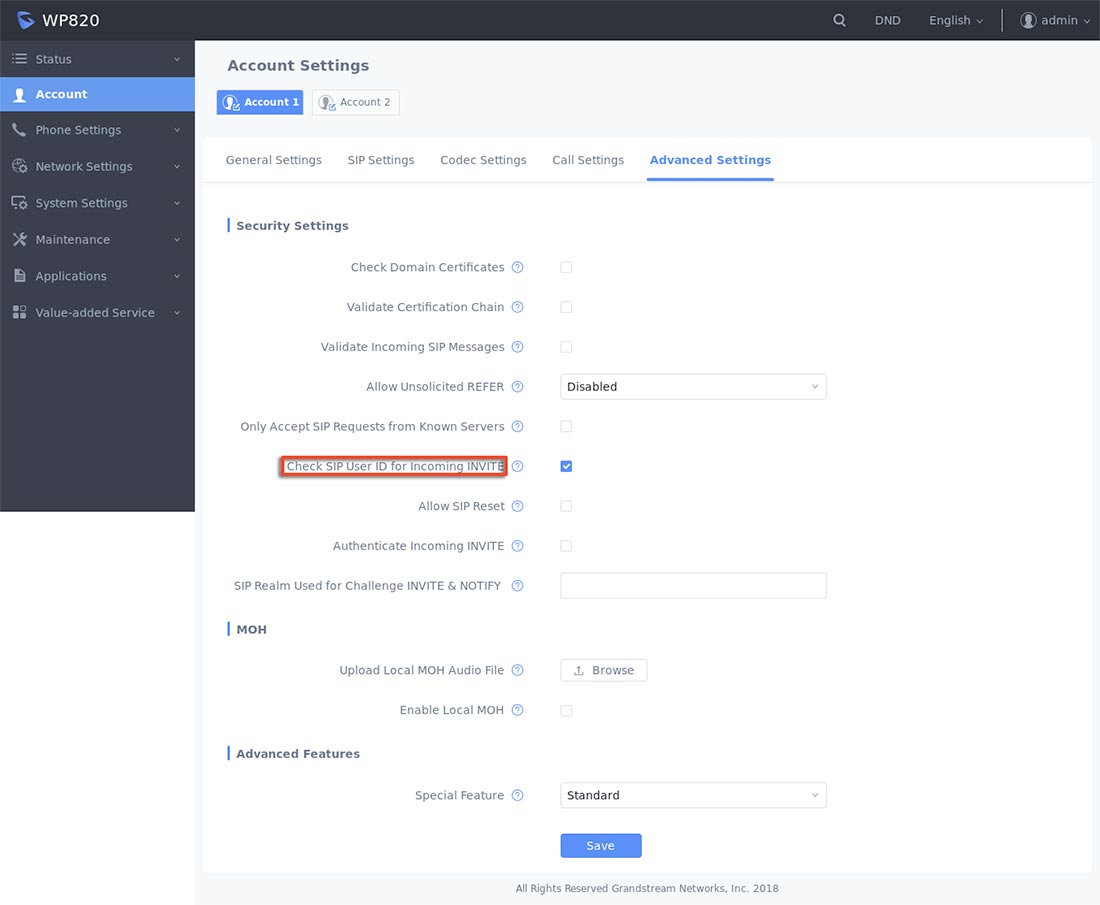1100x905 pixels.
Task: Expand the Phone Settings chevron
Action: coord(177,130)
